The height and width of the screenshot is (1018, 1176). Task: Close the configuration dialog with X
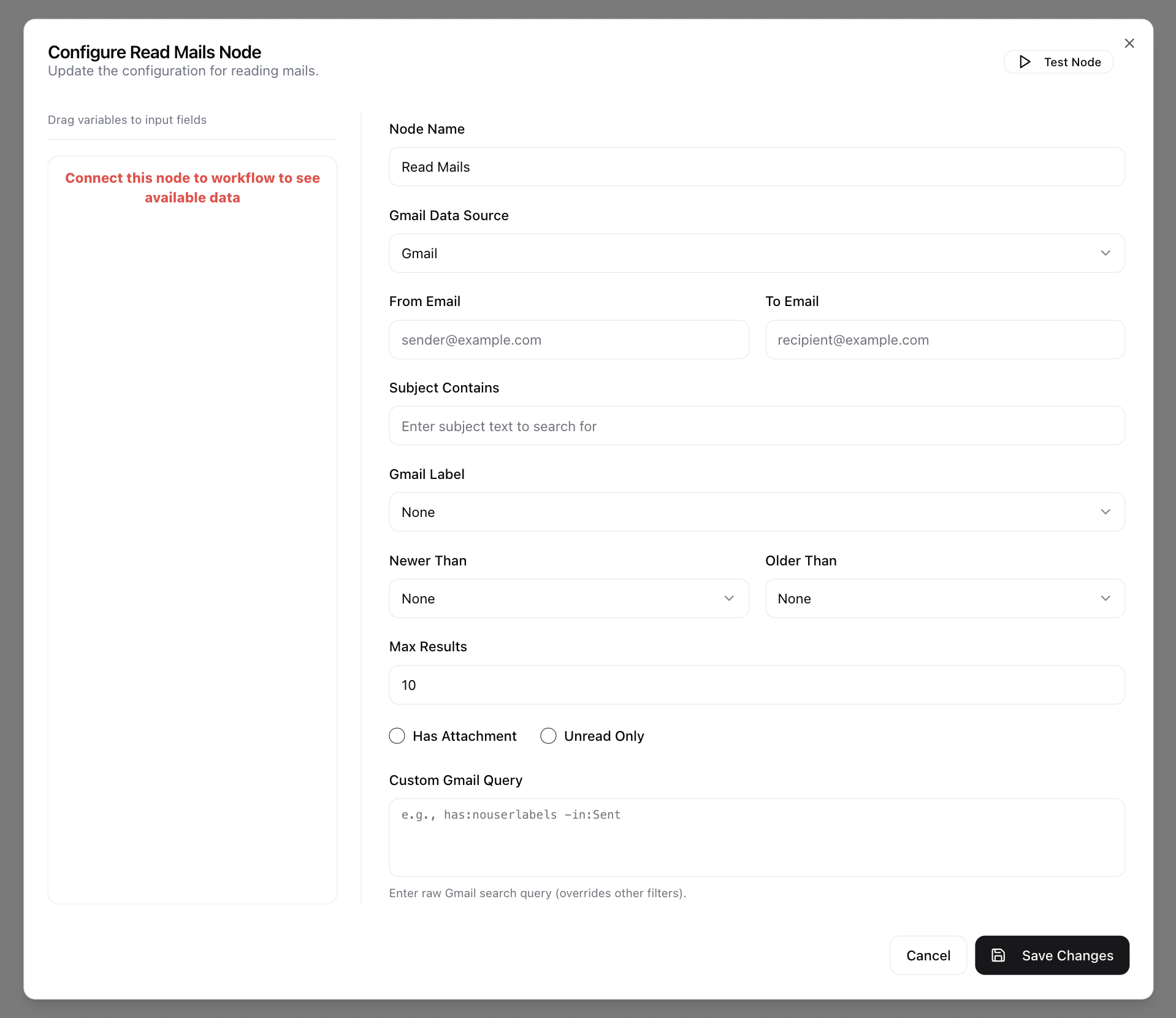[1129, 44]
